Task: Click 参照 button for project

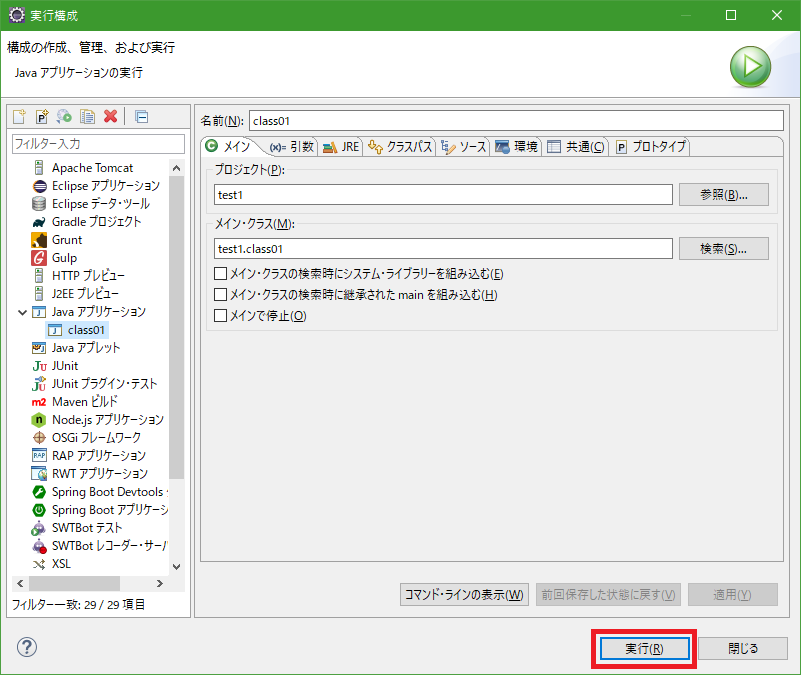Action: (723, 194)
